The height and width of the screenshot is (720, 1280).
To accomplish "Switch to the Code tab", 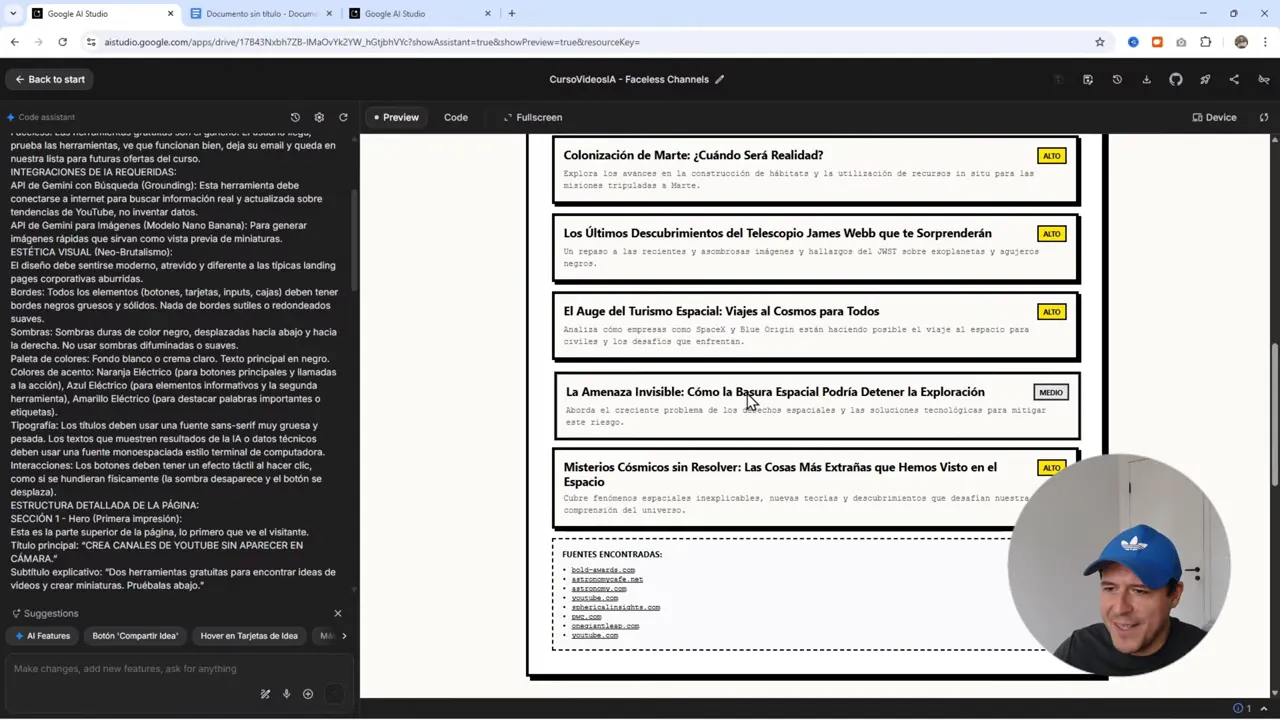I will click(456, 117).
